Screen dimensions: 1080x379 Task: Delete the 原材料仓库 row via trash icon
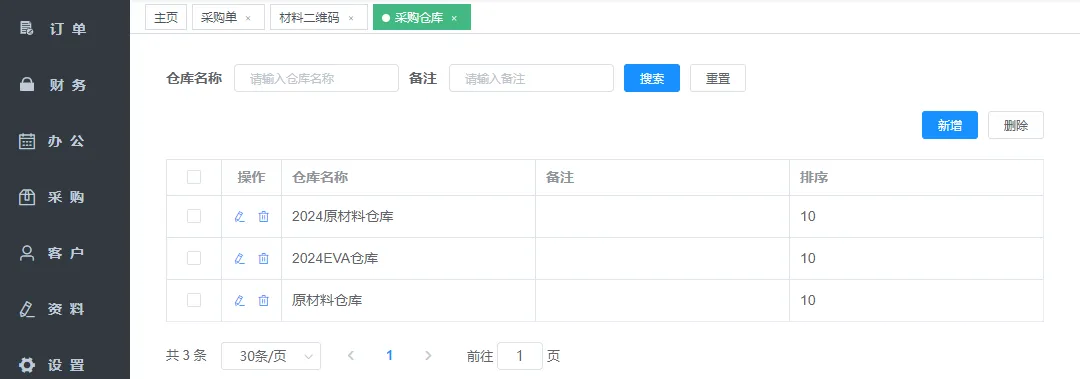263,300
